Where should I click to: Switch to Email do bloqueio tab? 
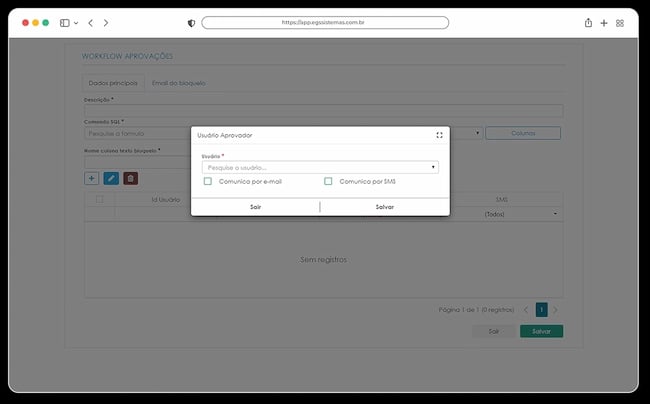[179, 83]
